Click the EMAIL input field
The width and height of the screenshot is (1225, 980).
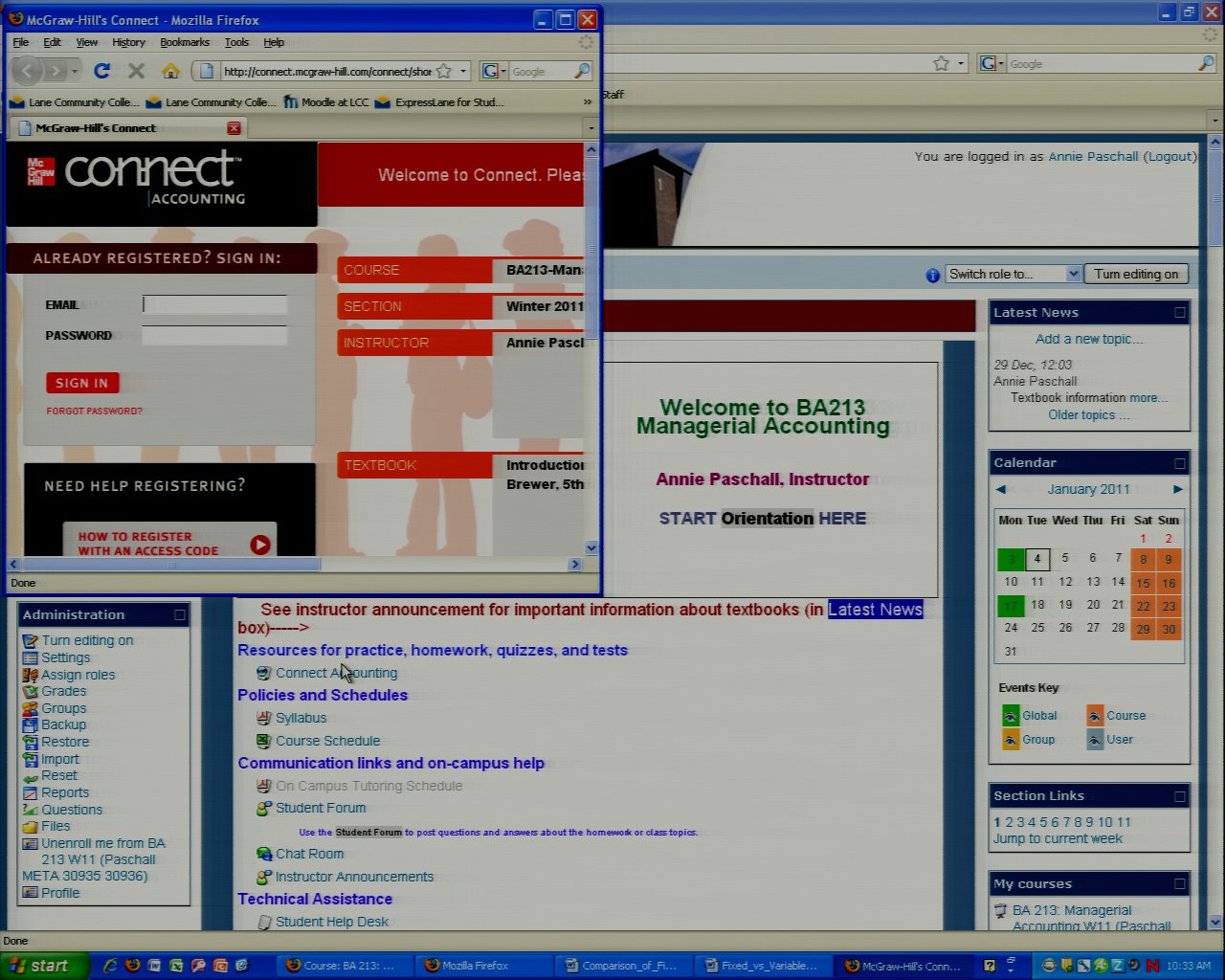click(x=214, y=304)
